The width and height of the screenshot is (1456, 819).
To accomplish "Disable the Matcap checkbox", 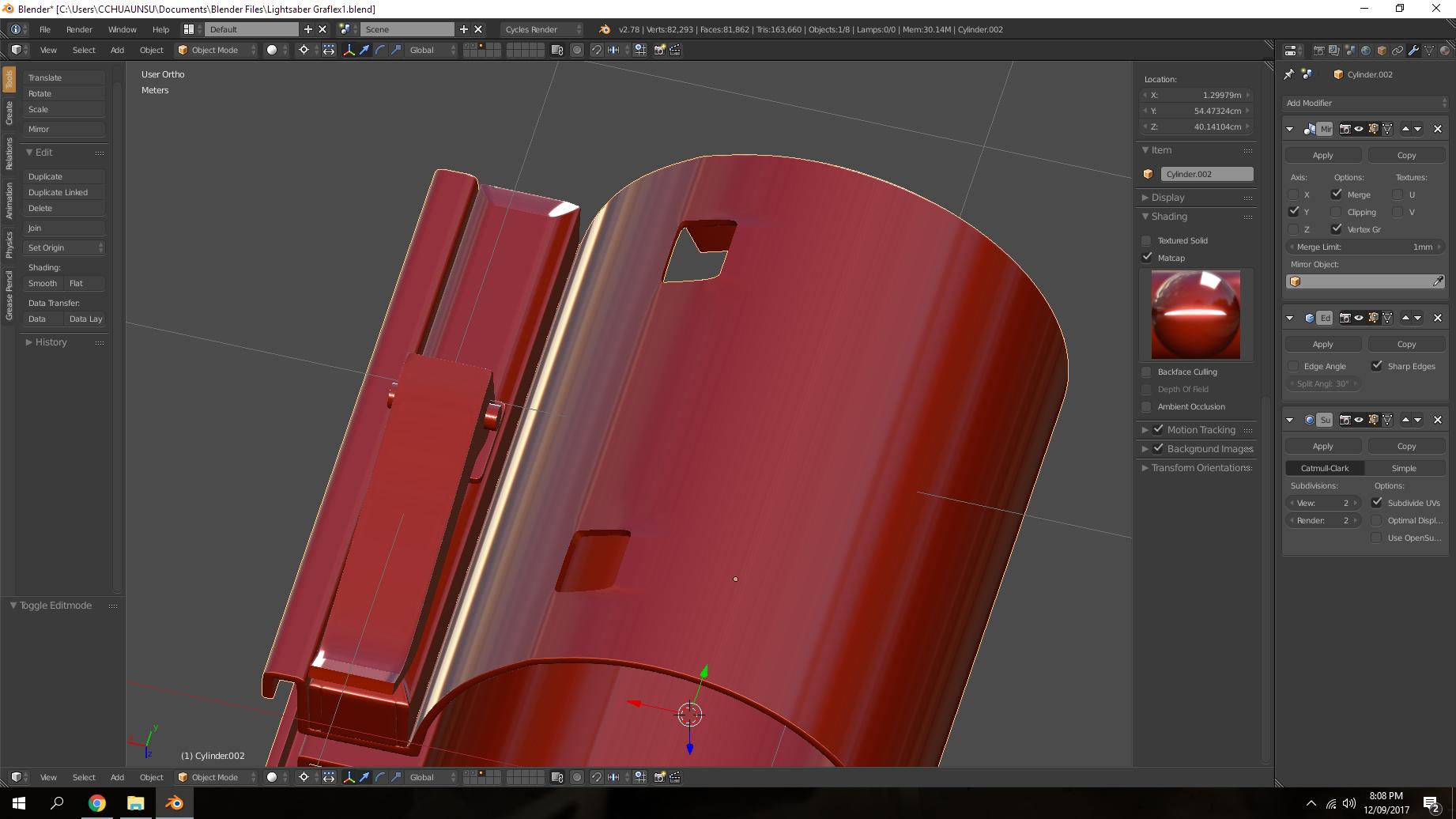I will pos(1147,258).
